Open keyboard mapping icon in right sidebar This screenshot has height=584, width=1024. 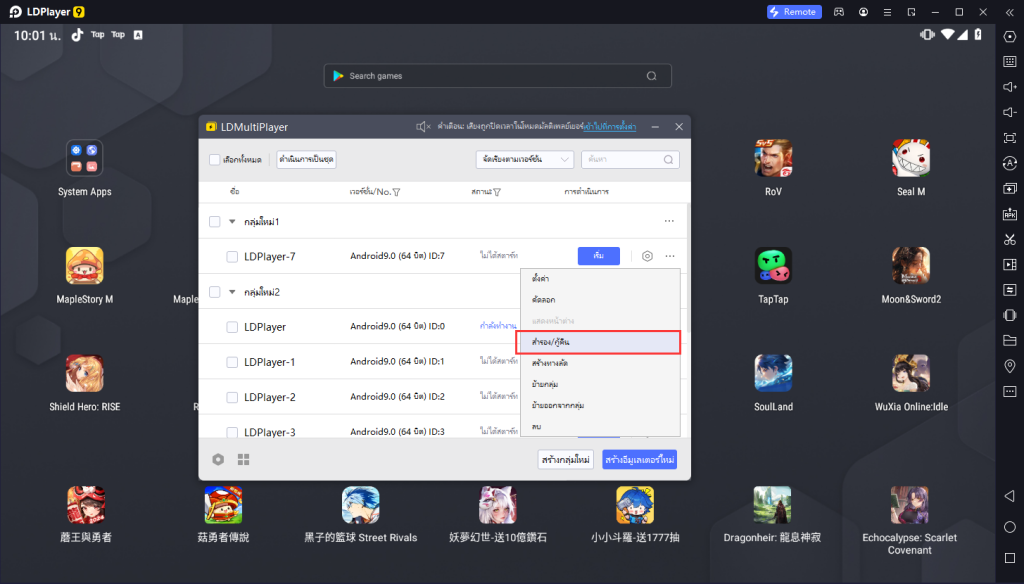1010,61
